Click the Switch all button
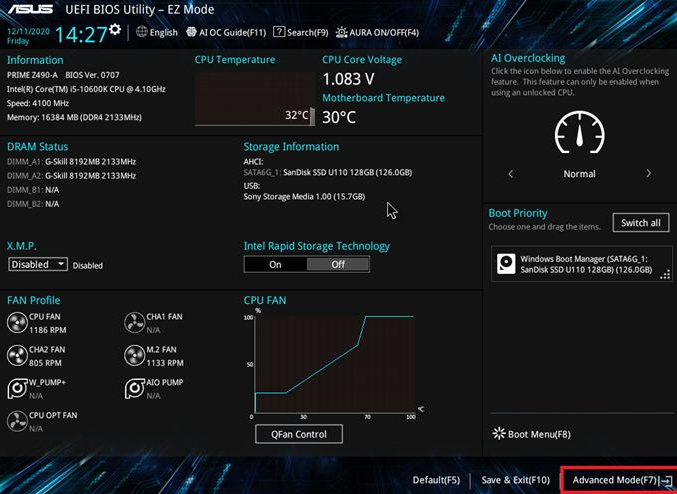Screen dimensions: 677x494 tap(641, 223)
